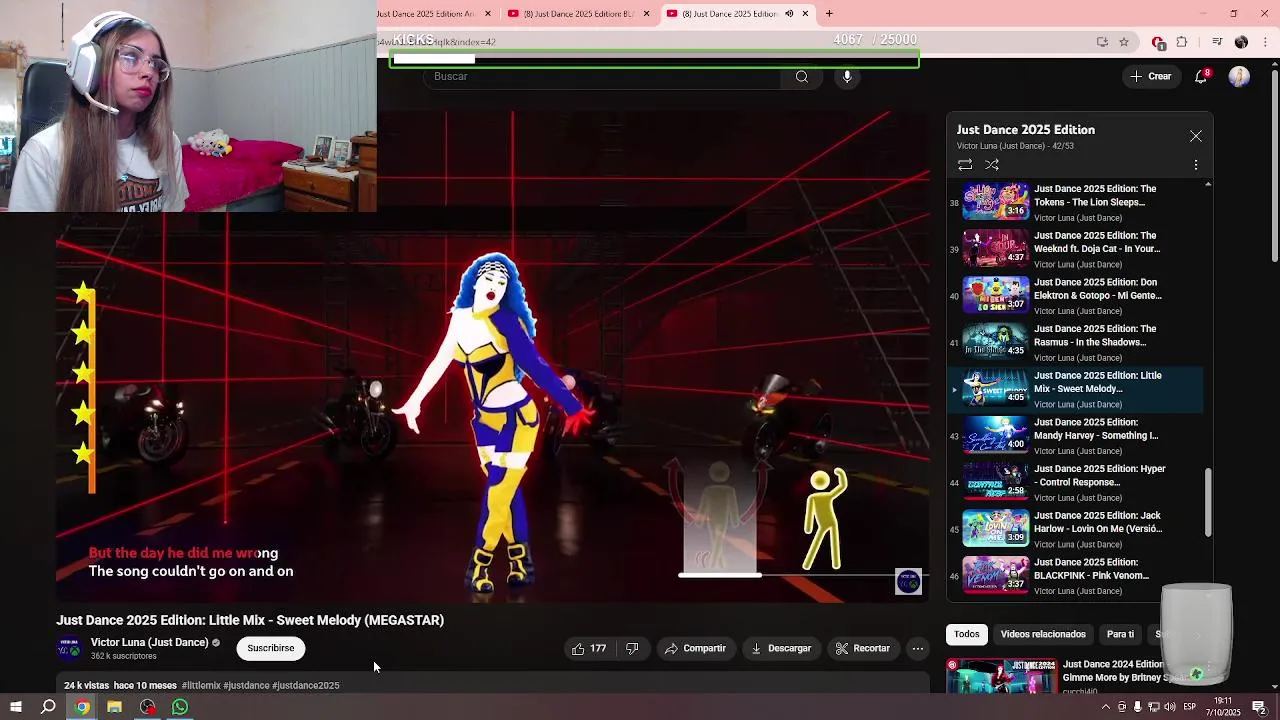The image size is (1280, 720).
Task: Open the YouTube account avatar menu
Action: point(1239,76)
